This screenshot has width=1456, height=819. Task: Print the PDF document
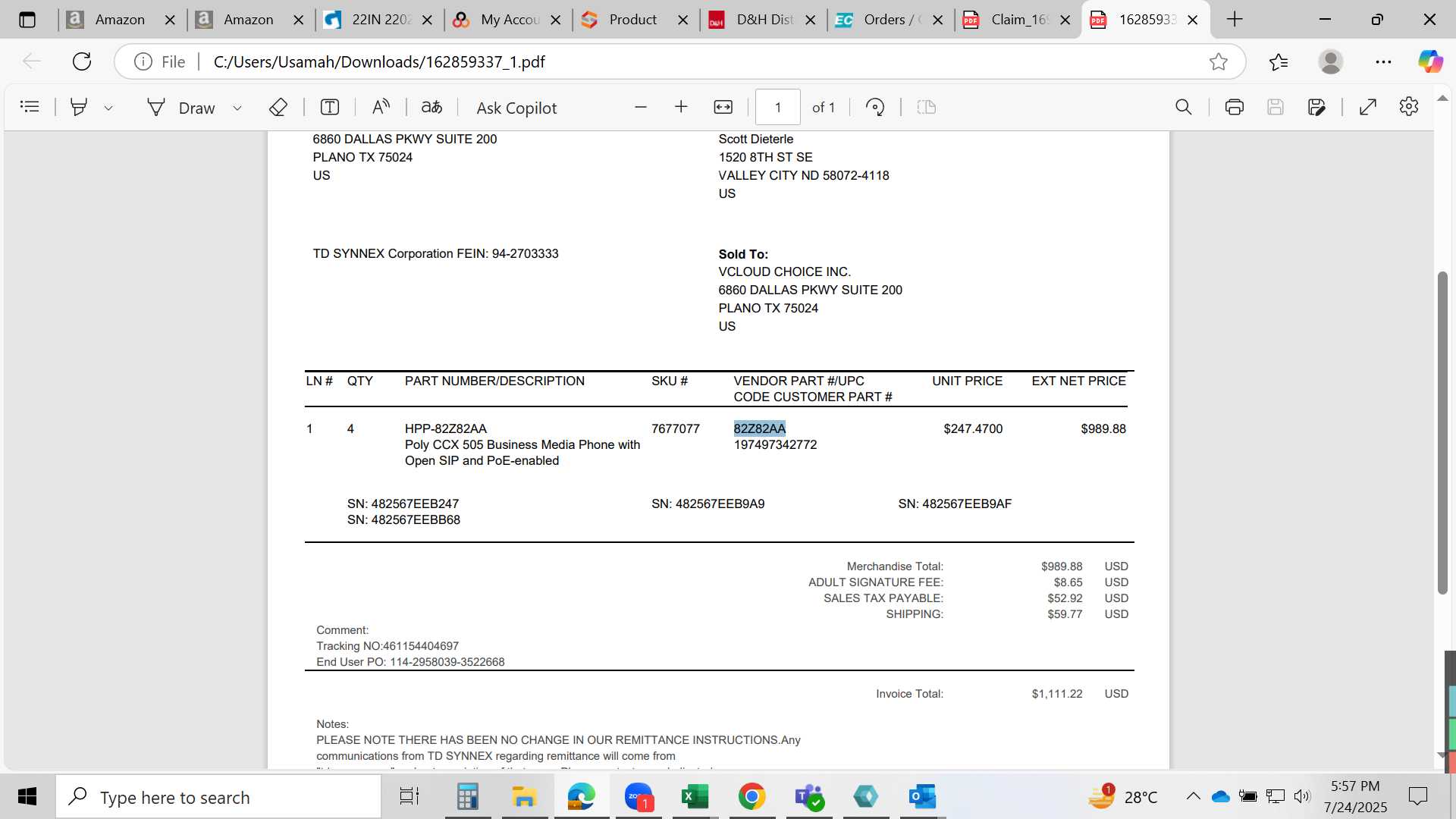pos(1235,107)
